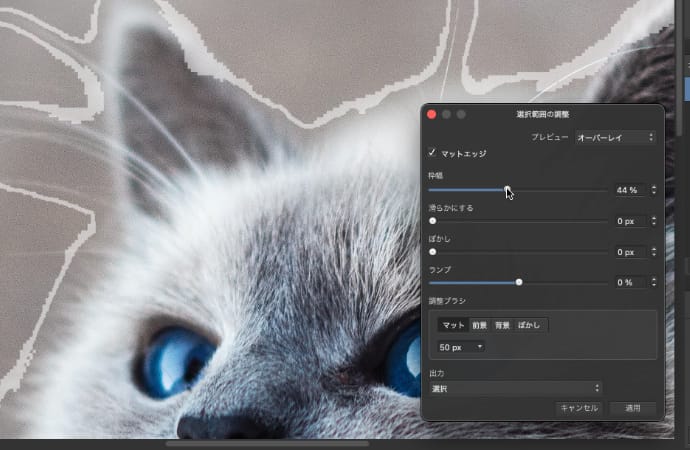Select the 前景 adjustment brush mode
This screenshot has height=450, width=690.
pyautogui.click(x=479, y=325)
